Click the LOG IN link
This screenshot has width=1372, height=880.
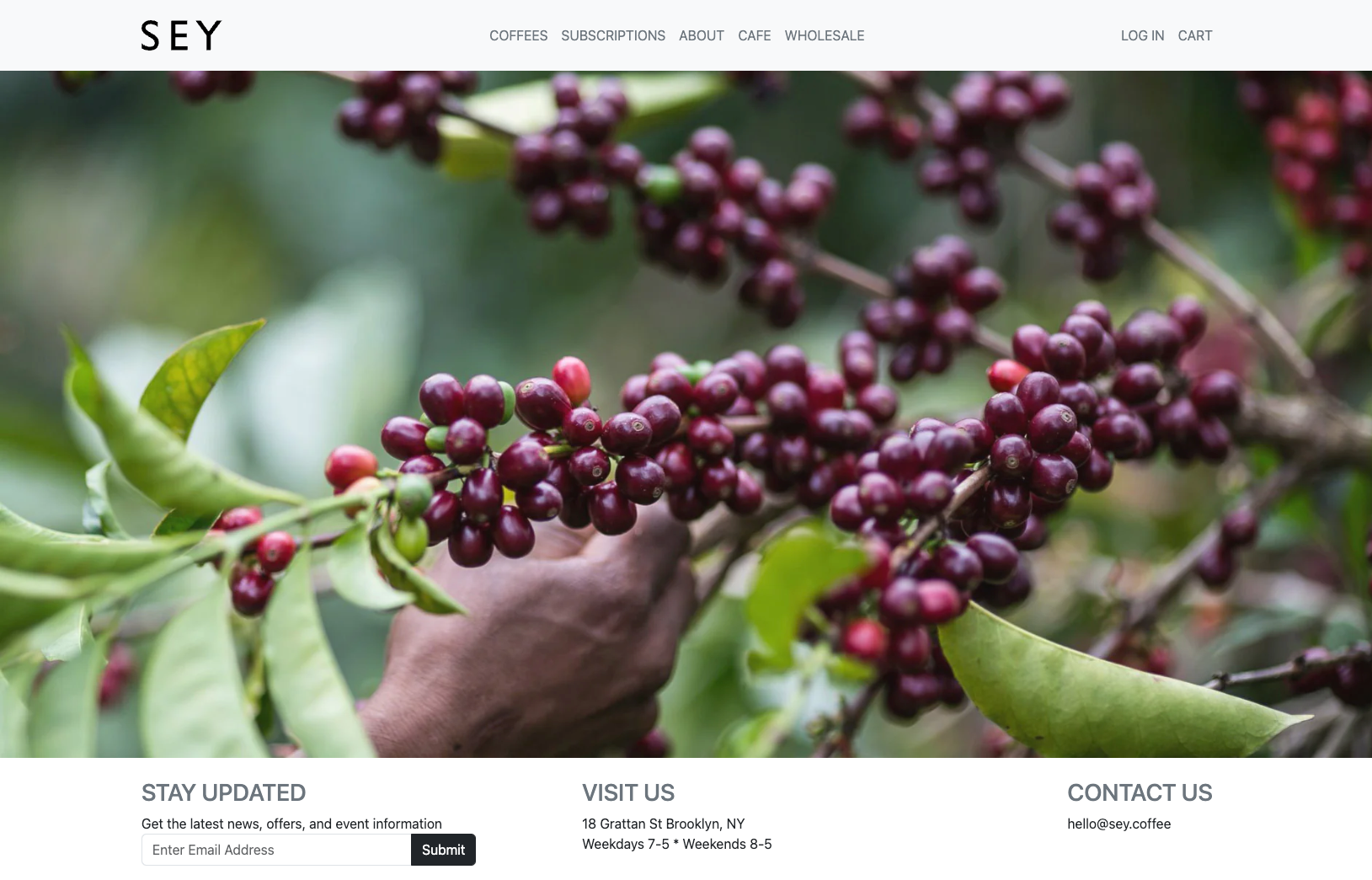[x=1142, y=35]
